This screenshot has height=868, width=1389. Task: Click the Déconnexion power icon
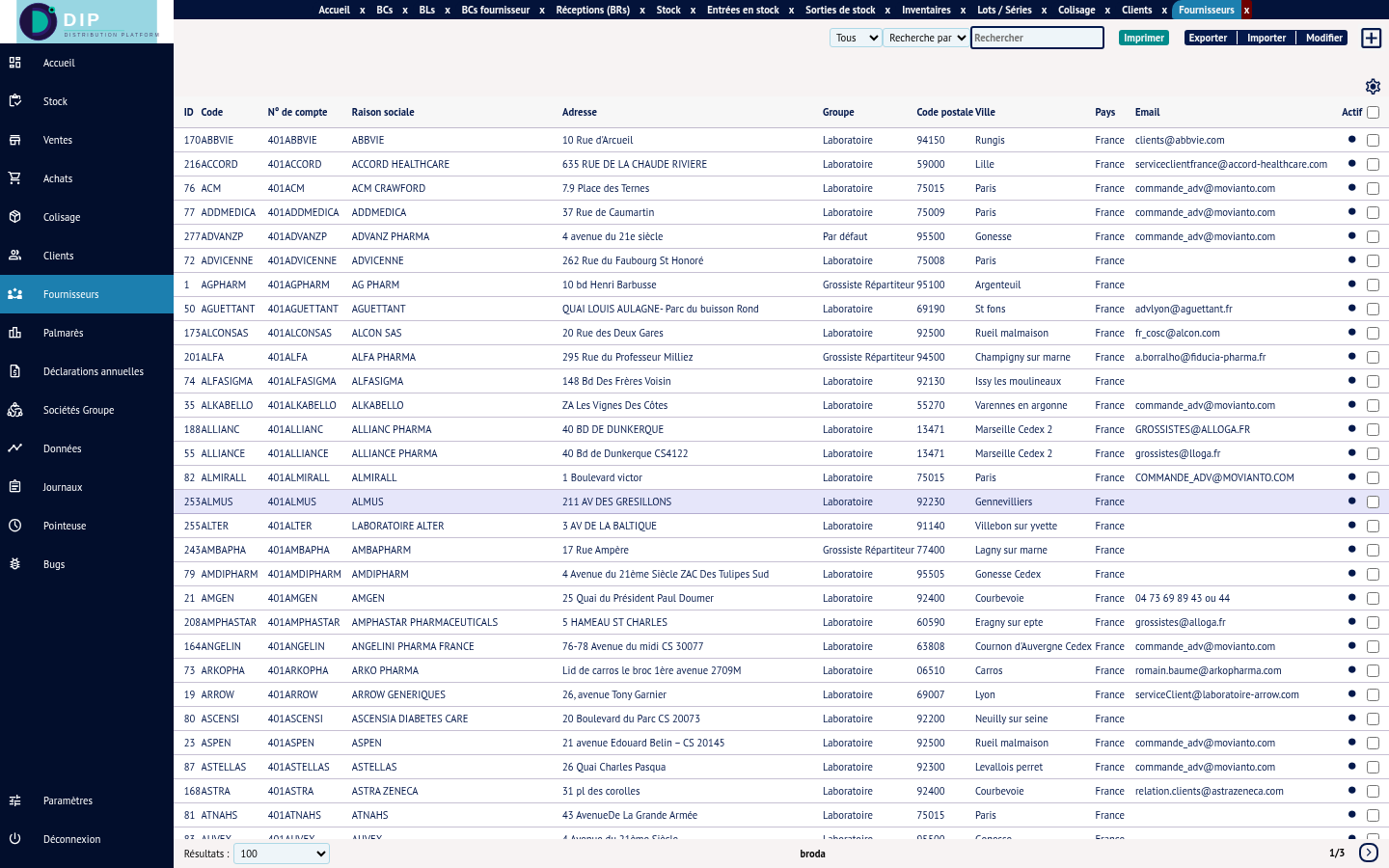15,839
